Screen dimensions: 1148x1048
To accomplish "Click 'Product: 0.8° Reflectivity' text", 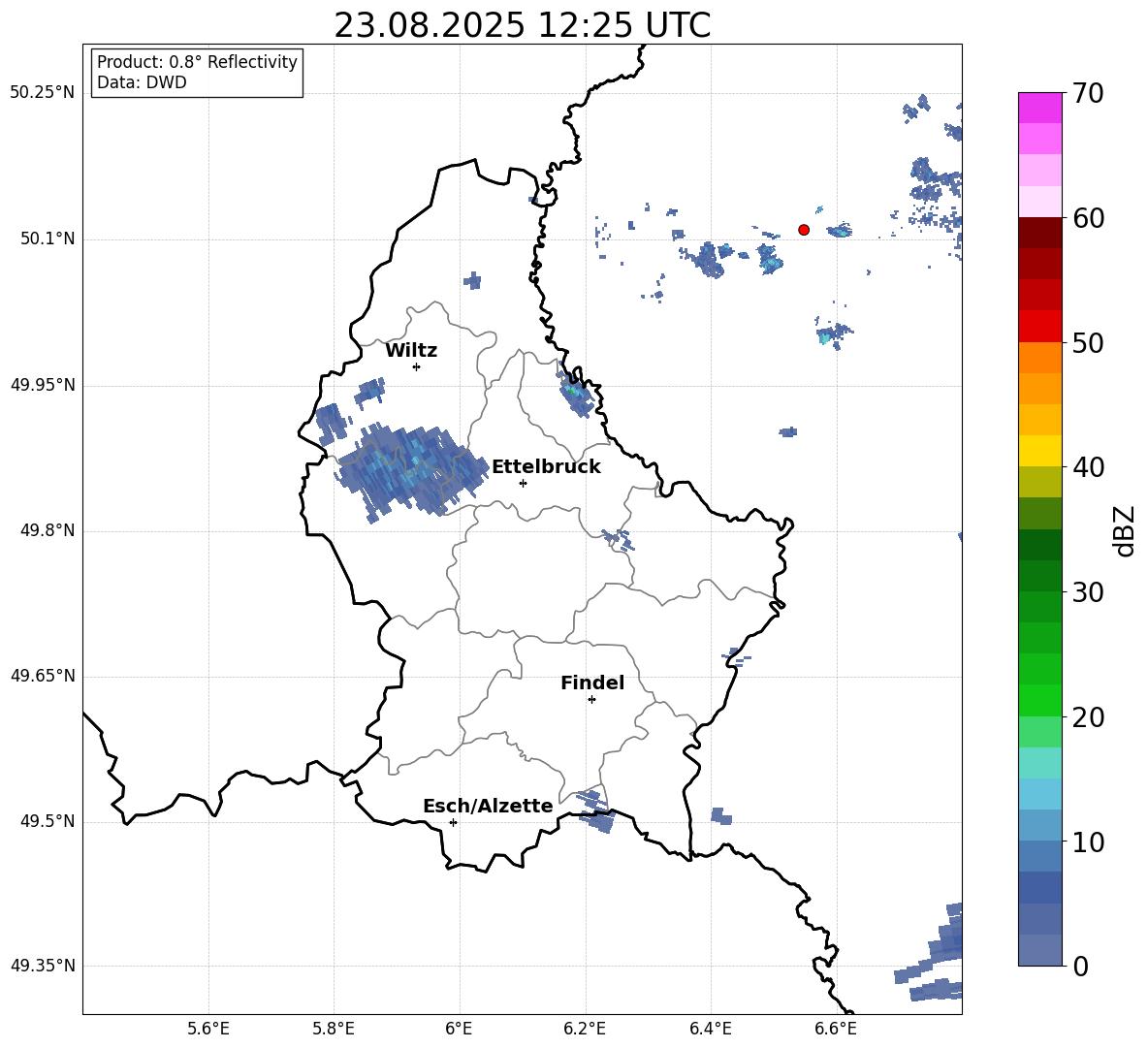I will tap(197, 62).
